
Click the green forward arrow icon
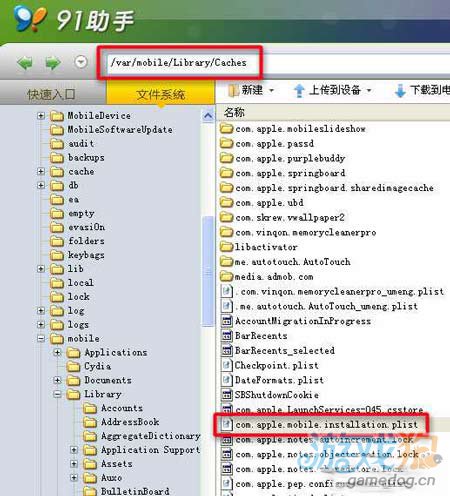(53, 62)
